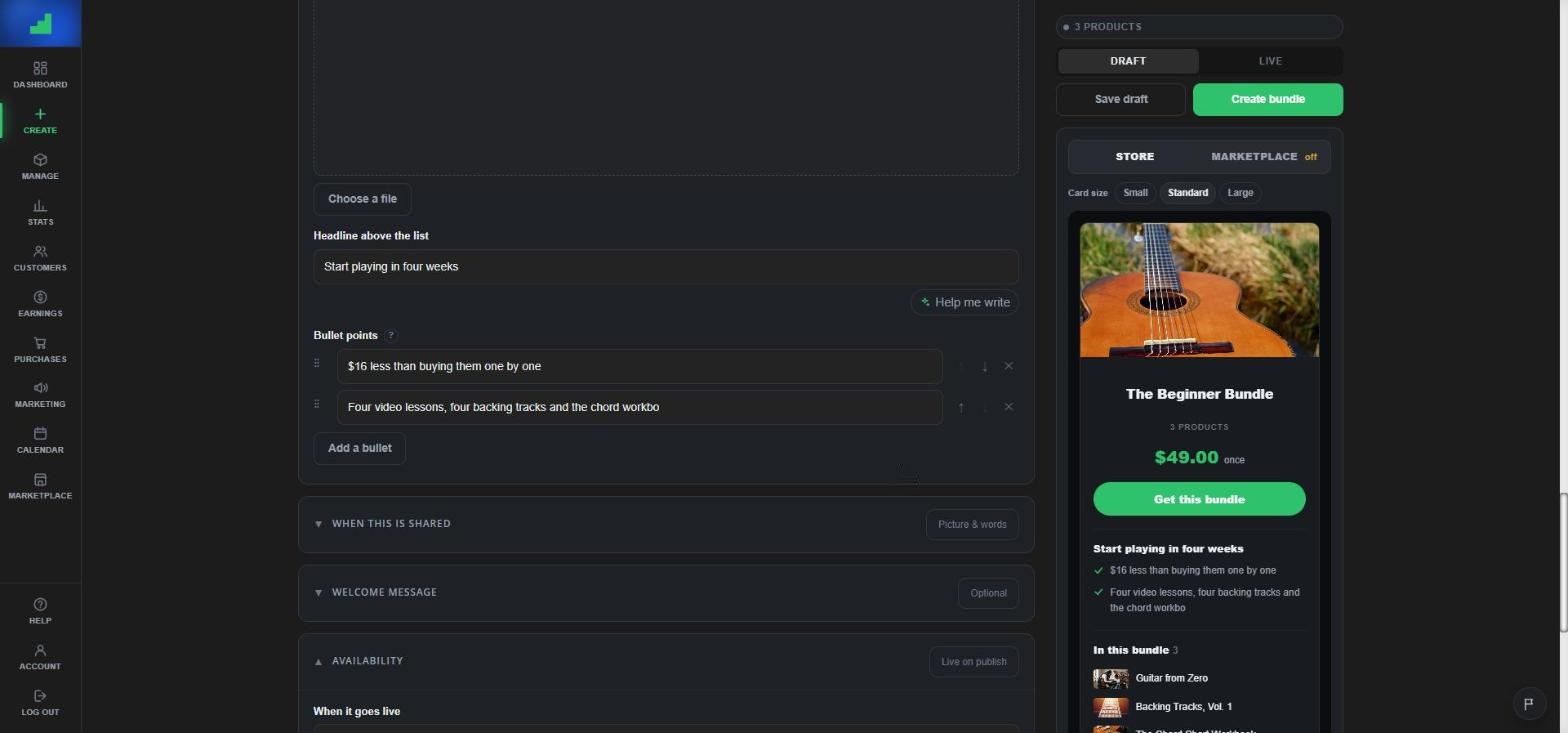Image resolution: width=1568 pixels, height=733 pixels.
Task: Click drag handle of 'Four video lessons' bullet
Action: pyautogui.click(x=317, y=405)
